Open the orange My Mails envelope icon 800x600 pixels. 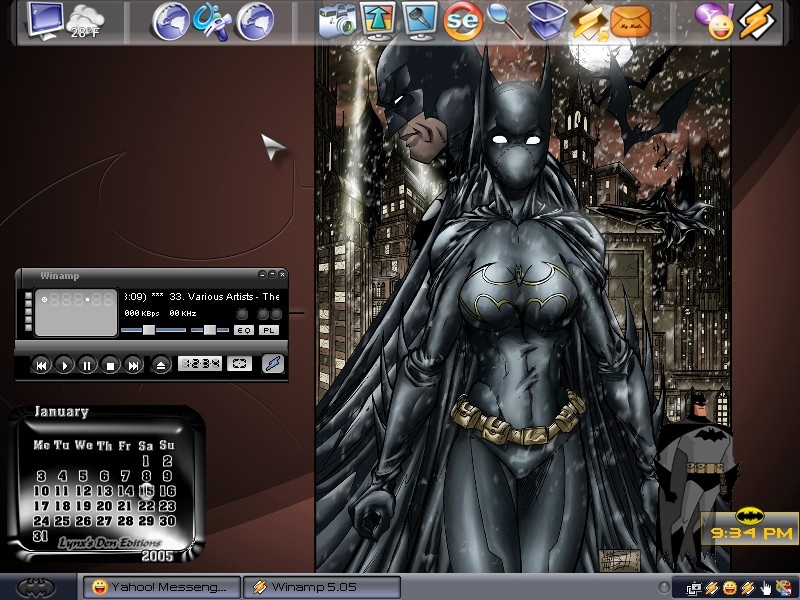pos(631,21)
